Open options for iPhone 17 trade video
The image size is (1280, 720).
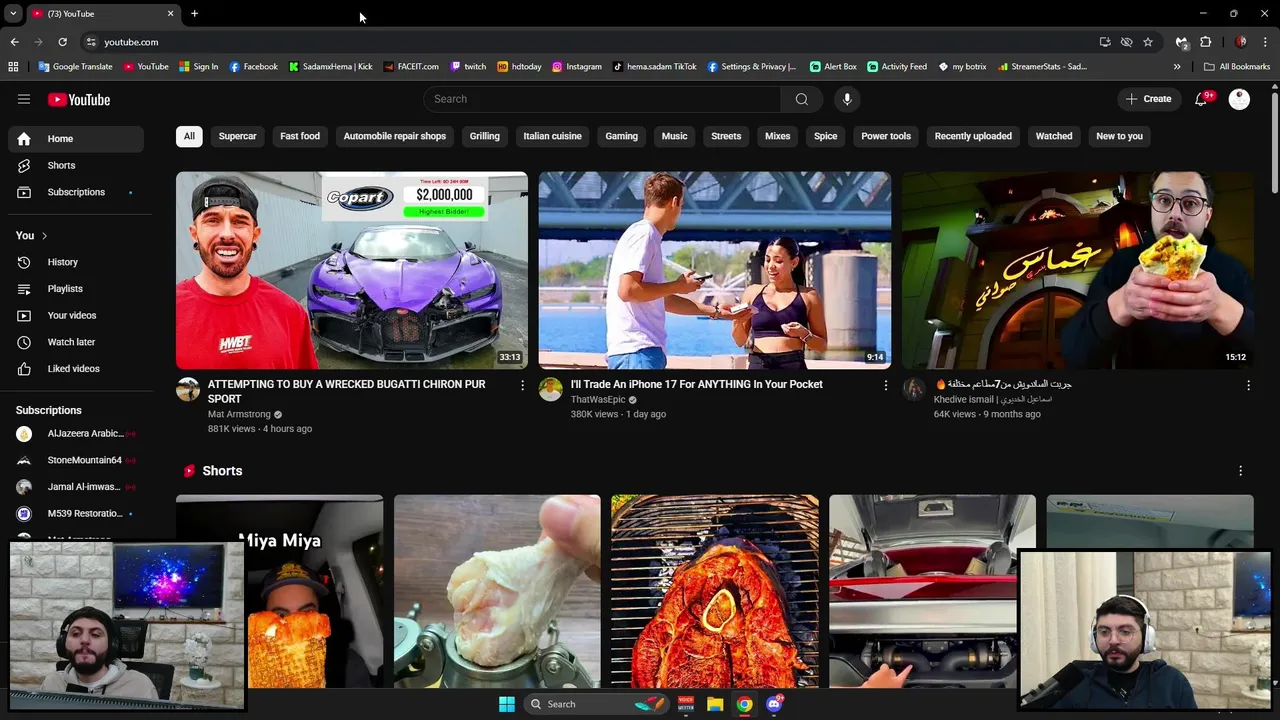click(x=885, y=385)
